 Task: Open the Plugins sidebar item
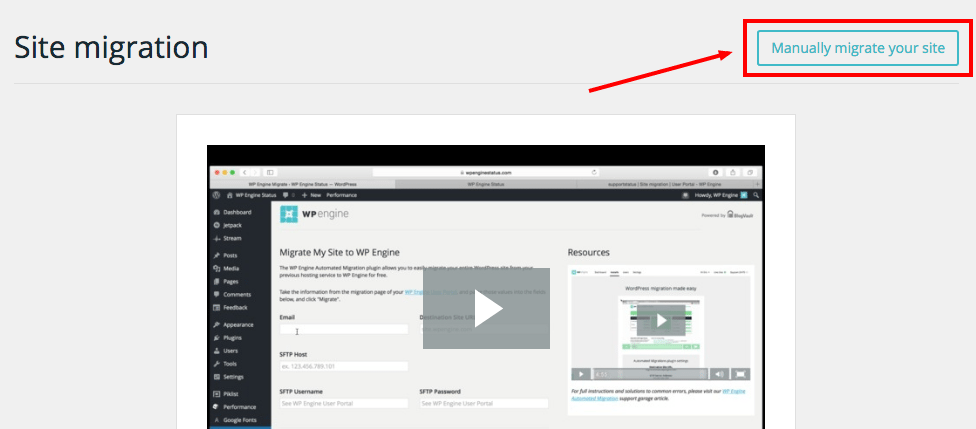coord(232,338)
